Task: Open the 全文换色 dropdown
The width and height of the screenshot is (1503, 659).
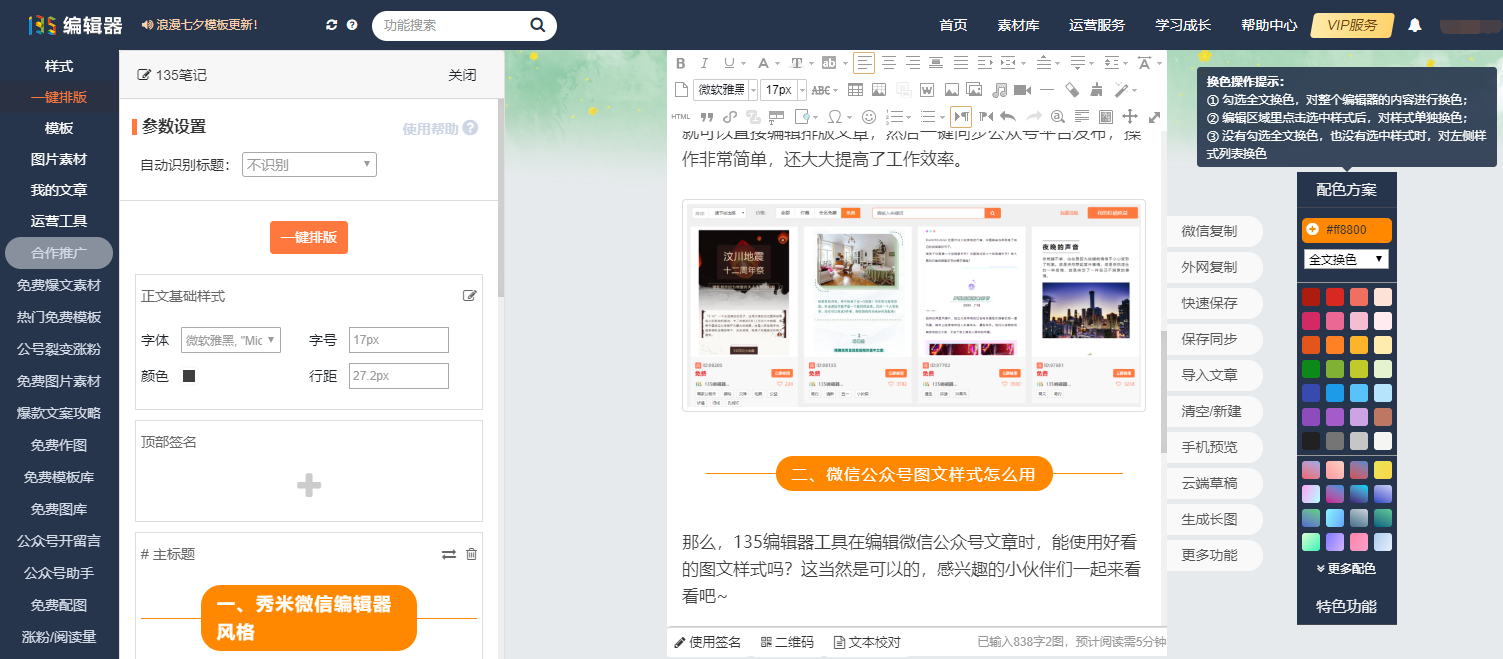Action: [x=1347, y=259]
